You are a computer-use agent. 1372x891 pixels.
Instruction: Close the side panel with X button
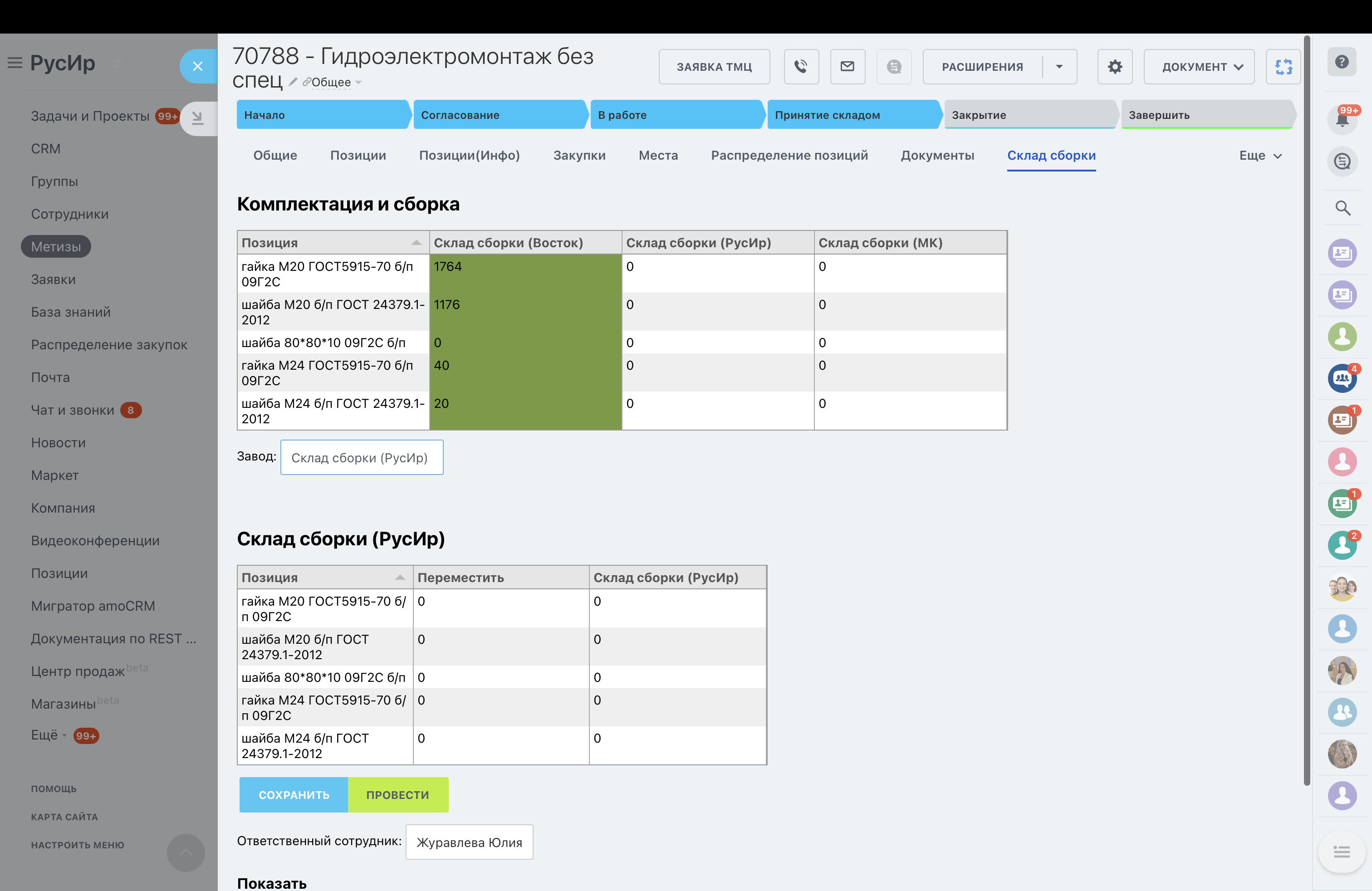pyautogui.click(x=198, y=66)
